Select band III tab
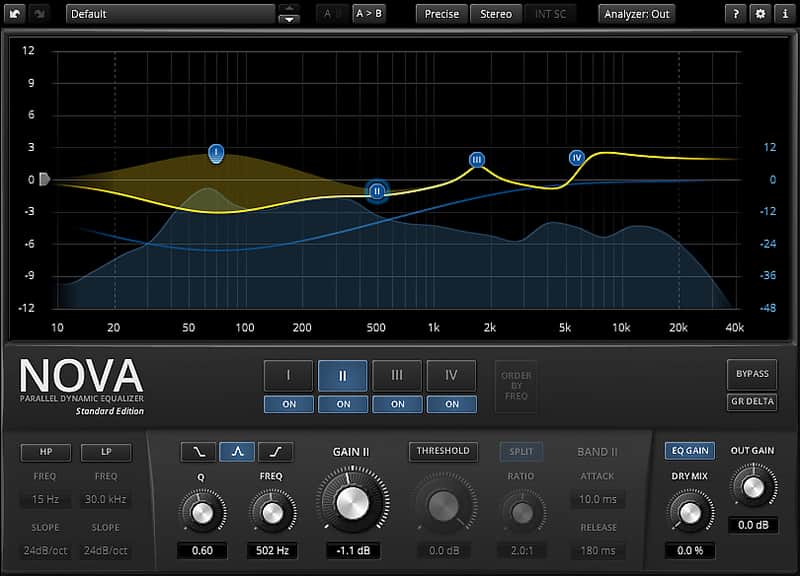Image resolution: width=800 pixels, height=576 pixels. [397, 375]
